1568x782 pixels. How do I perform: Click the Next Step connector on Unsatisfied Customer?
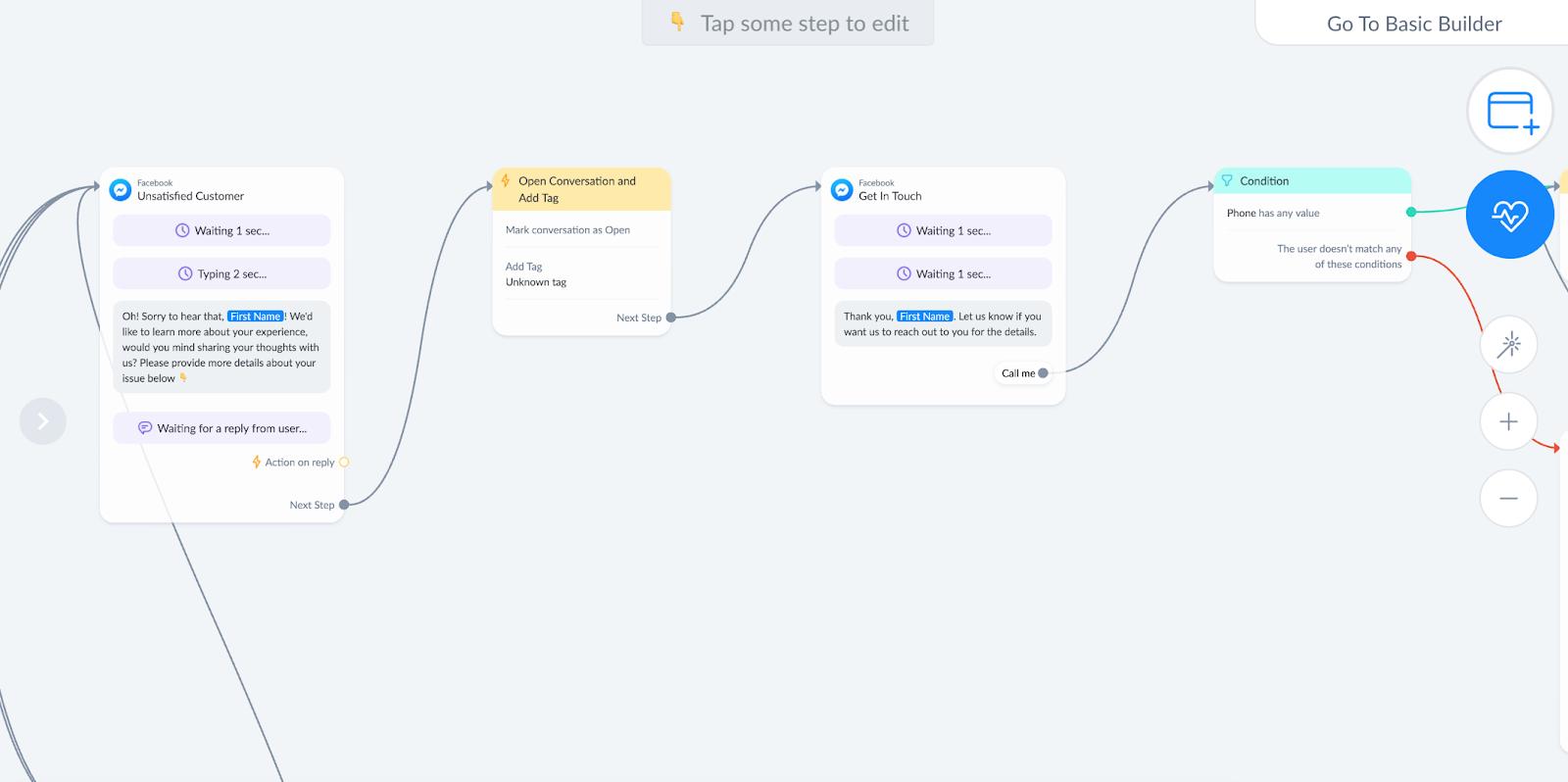(344, 505)
